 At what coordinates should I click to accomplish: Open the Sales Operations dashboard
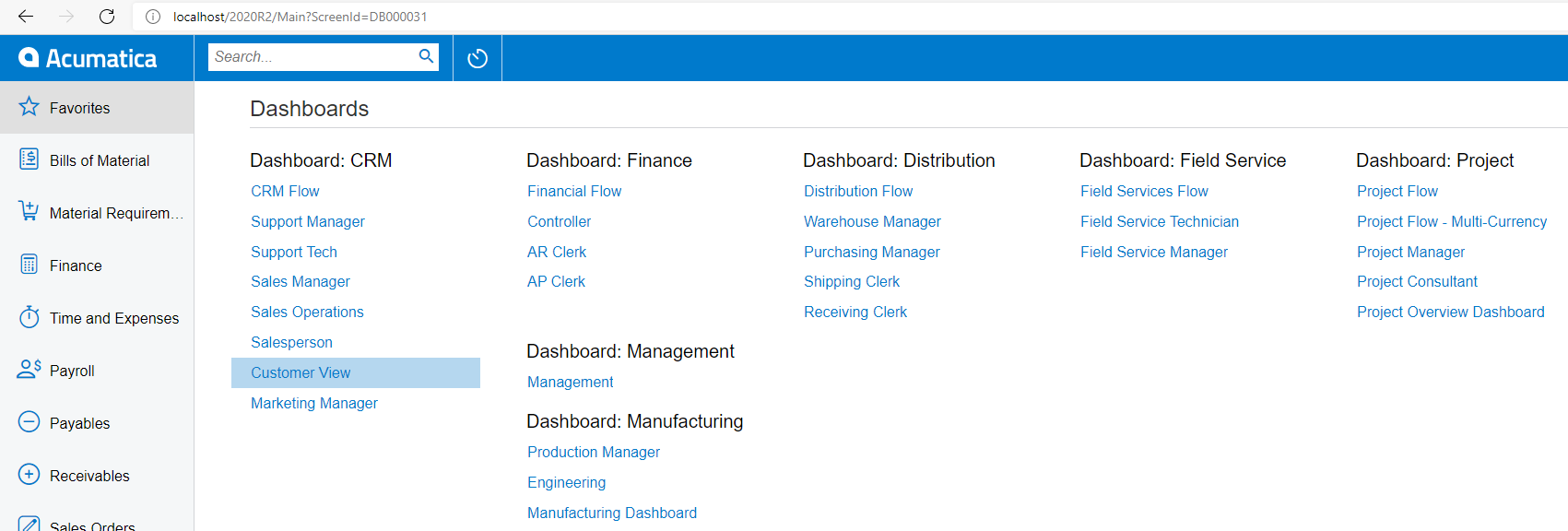(307, 312)
